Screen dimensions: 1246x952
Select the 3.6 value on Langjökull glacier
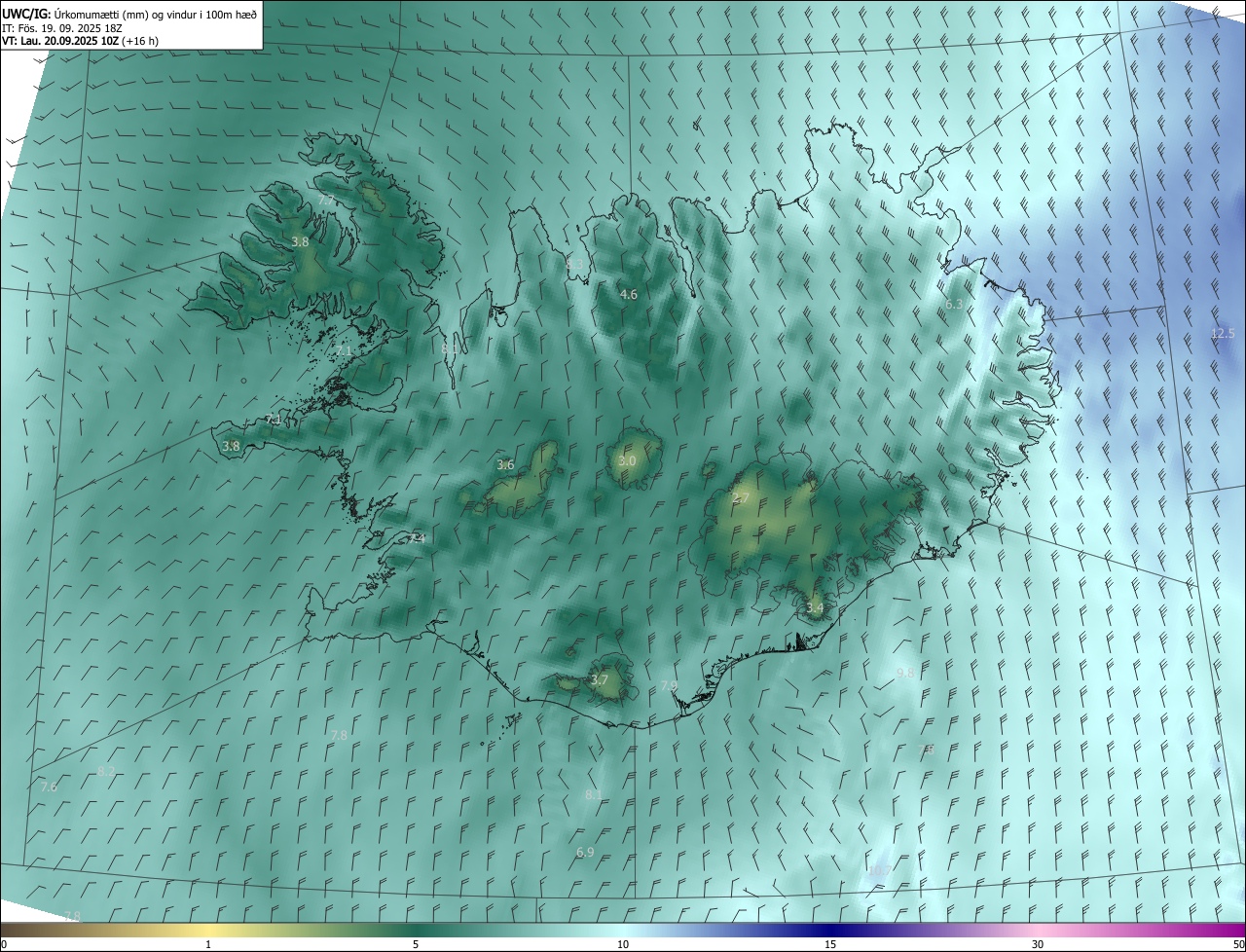click(x=505, y=464)
